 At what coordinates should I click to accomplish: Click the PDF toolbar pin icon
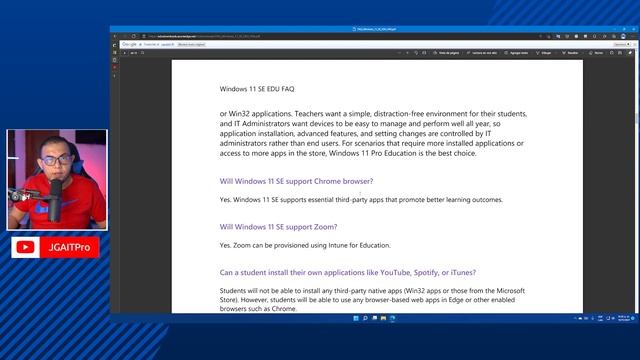click(x=630, y=53)
